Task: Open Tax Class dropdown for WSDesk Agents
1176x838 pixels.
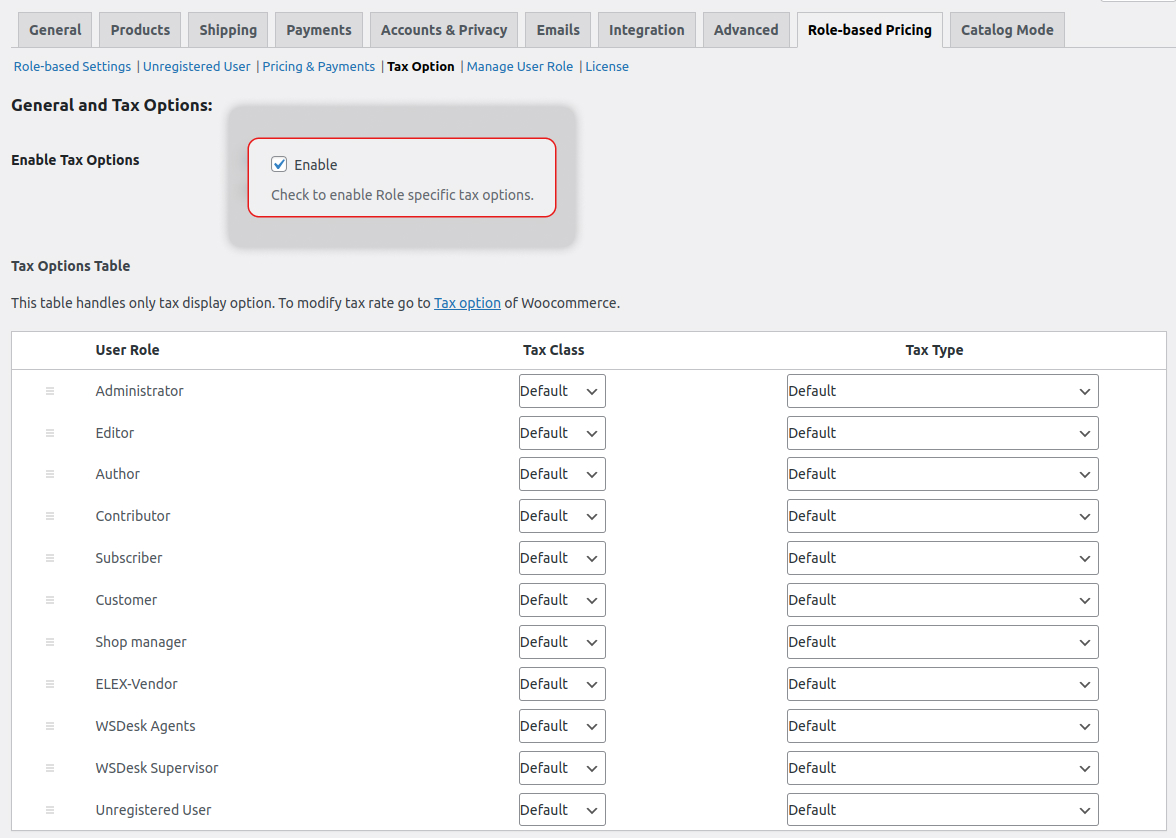Action: [562, 726]
